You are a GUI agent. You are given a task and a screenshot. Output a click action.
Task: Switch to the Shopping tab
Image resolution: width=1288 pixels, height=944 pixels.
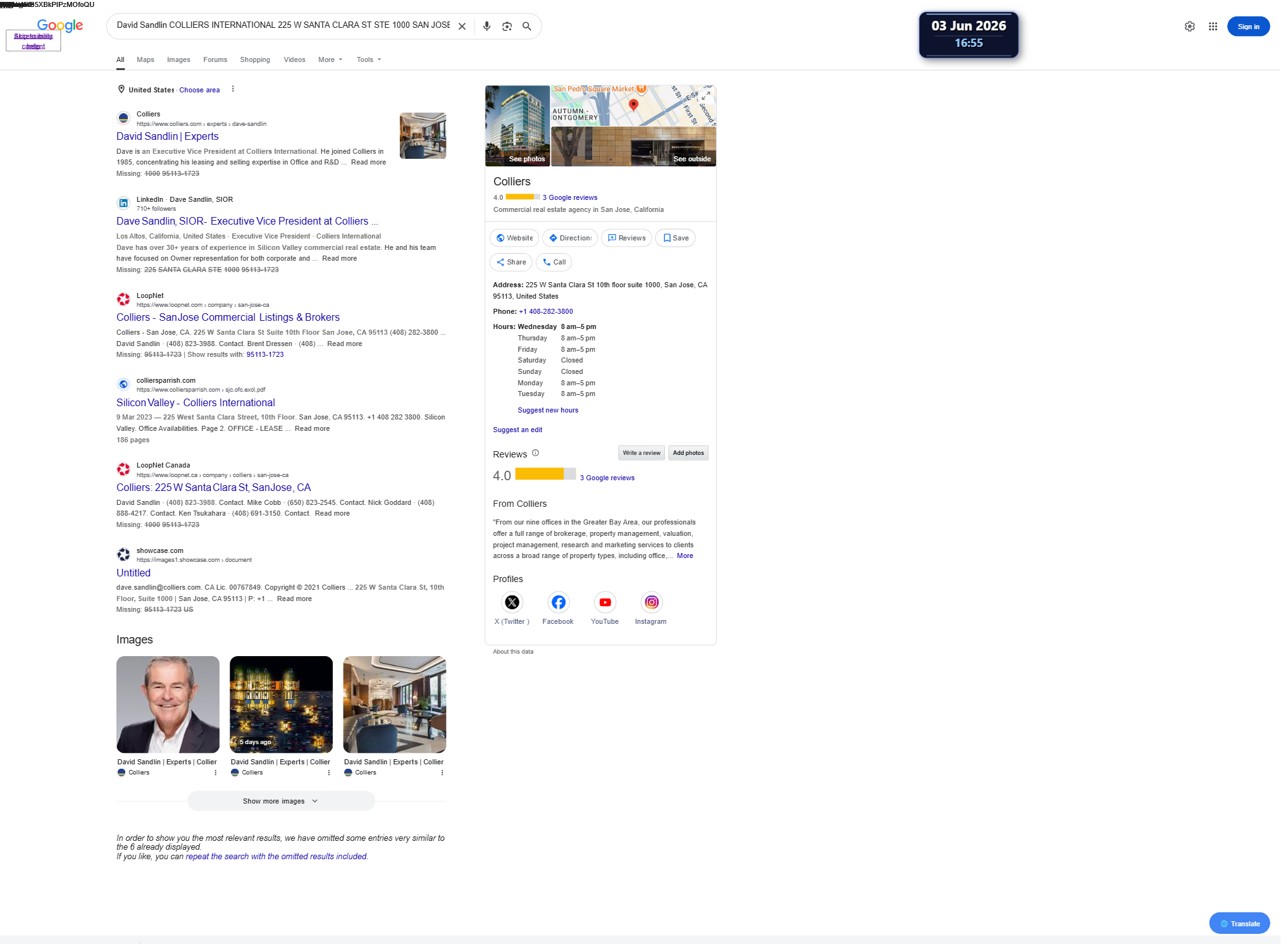[255, 59]
